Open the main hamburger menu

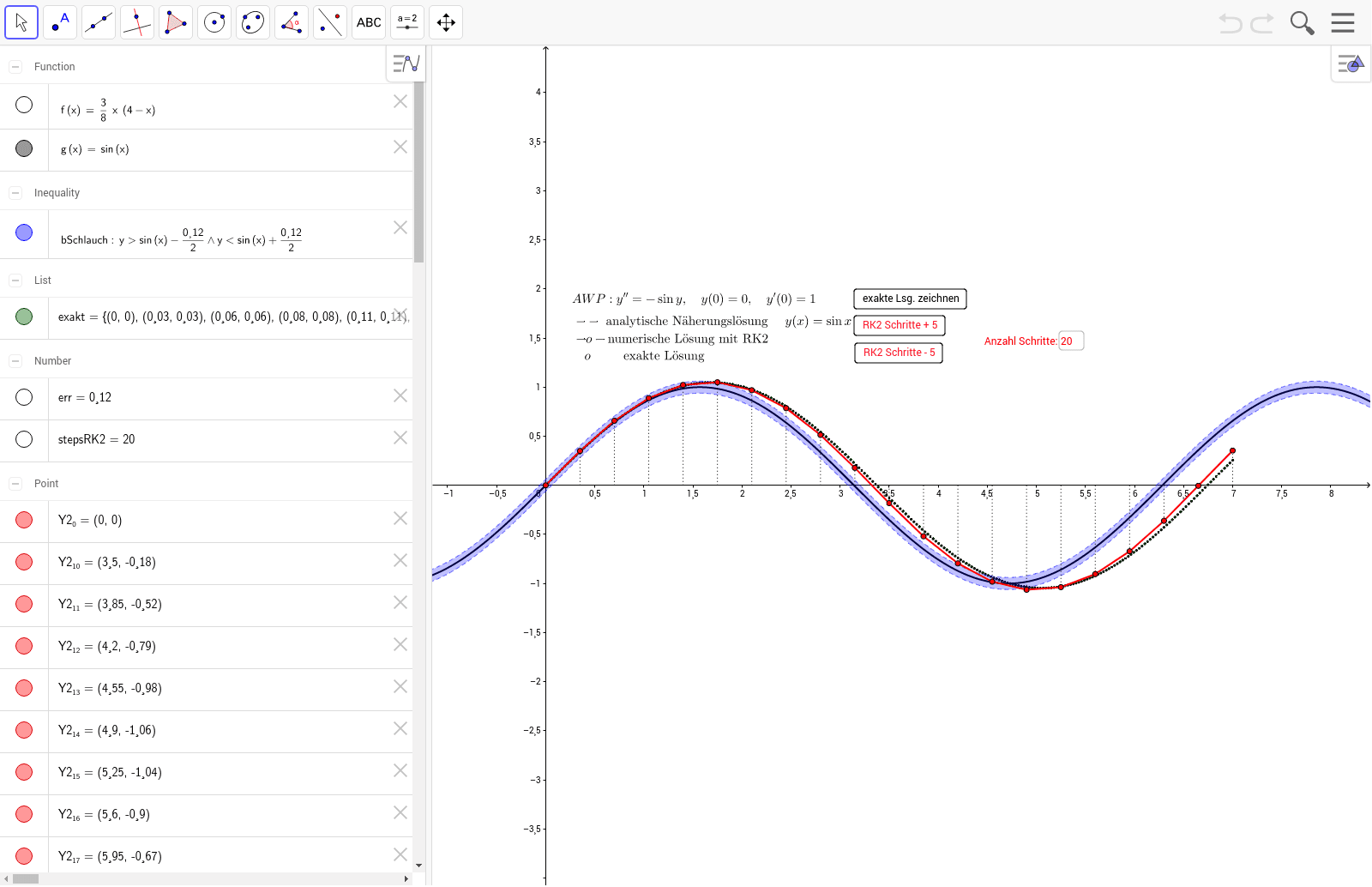click(1343, 23)
